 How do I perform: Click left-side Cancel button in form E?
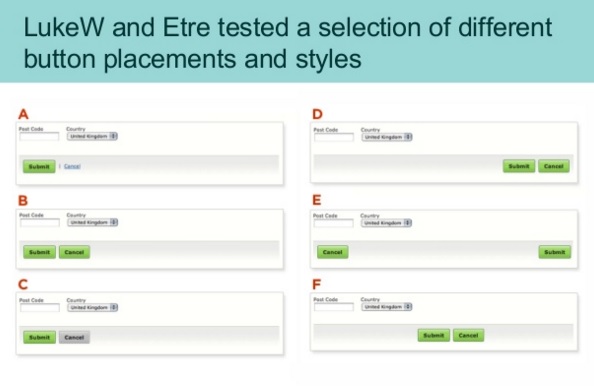[x=333, y=252]
